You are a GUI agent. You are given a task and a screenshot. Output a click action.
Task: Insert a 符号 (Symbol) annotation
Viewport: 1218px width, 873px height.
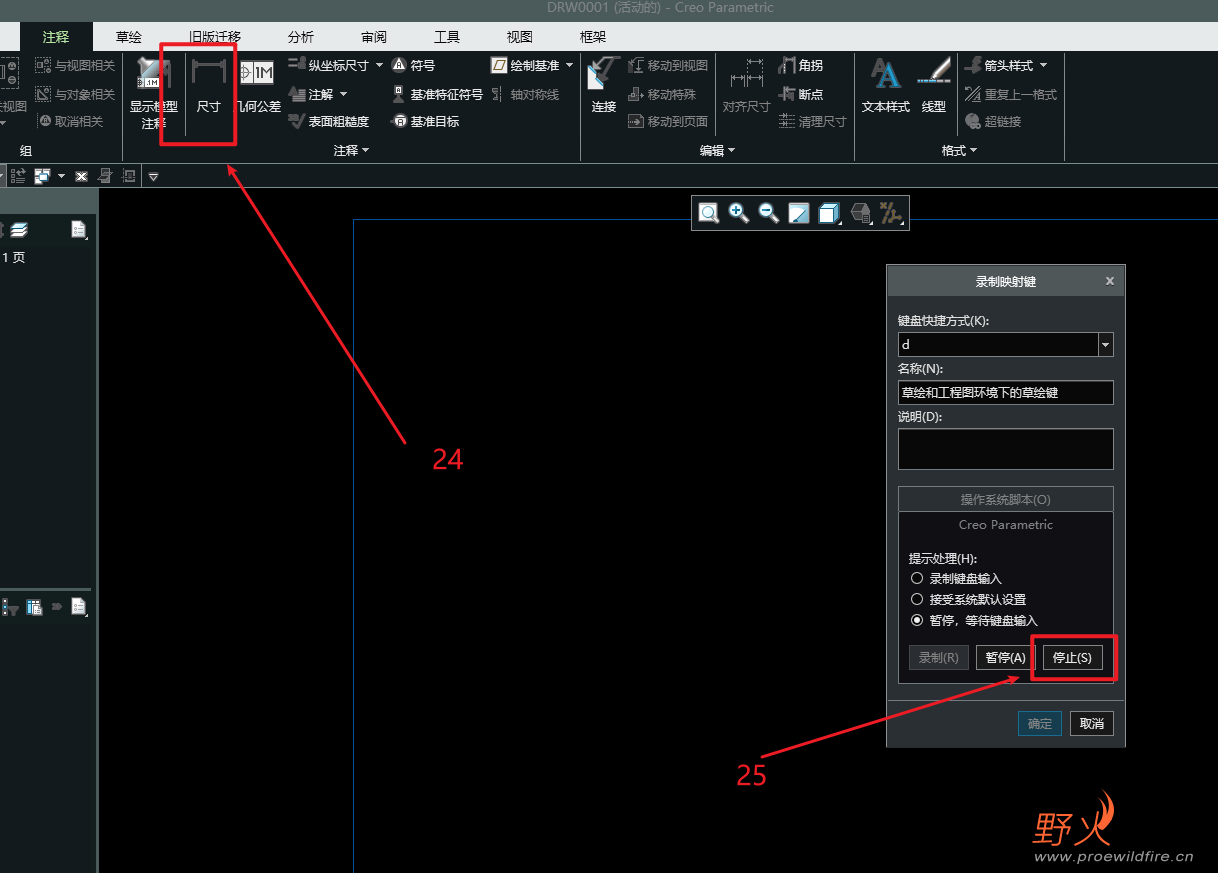coord(413,66)
